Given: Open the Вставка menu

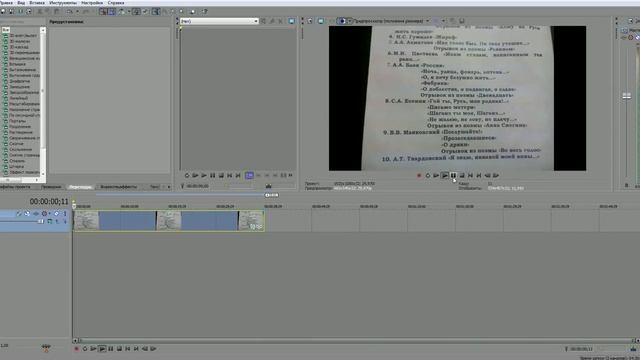Looking at the screenshot, I should [37, 3].
